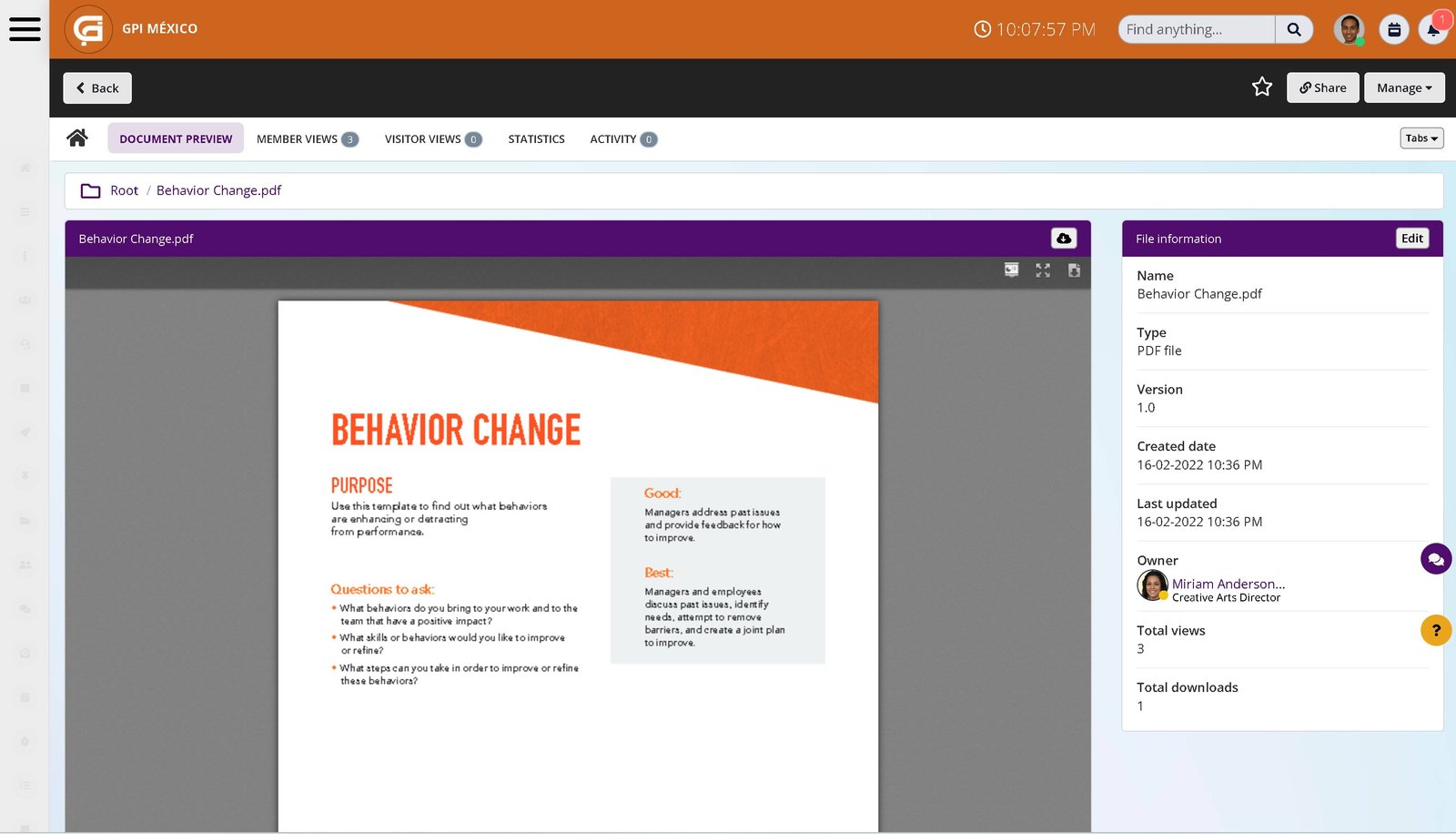Image resolution: width=1456 pixels, height=834 pixels.
Task: Click the cloud download icon
Action: point(1064,239)
